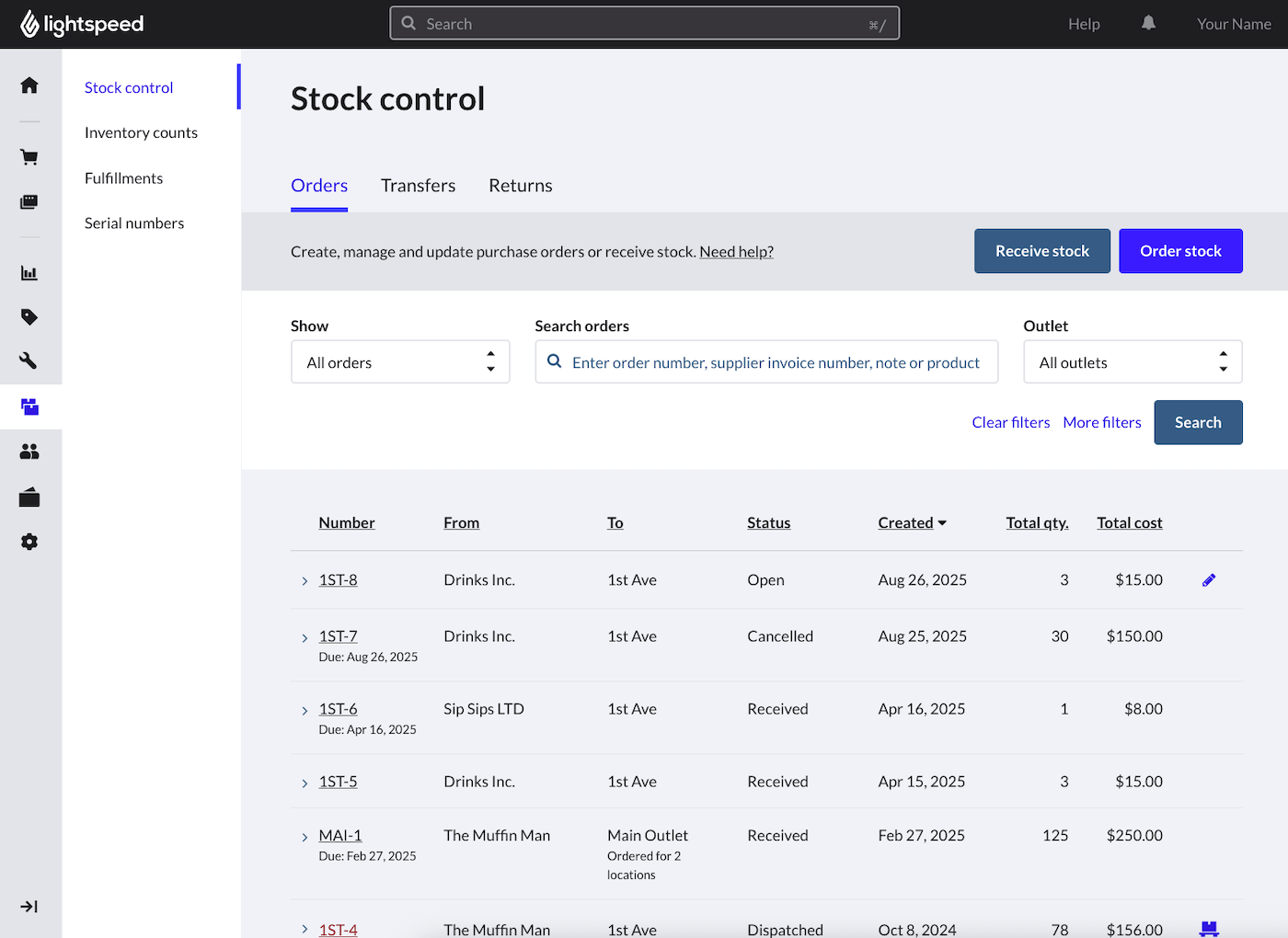Open the Reporting bar chart icon
The width and height of the screenshot is (1288, 938).
29,273
